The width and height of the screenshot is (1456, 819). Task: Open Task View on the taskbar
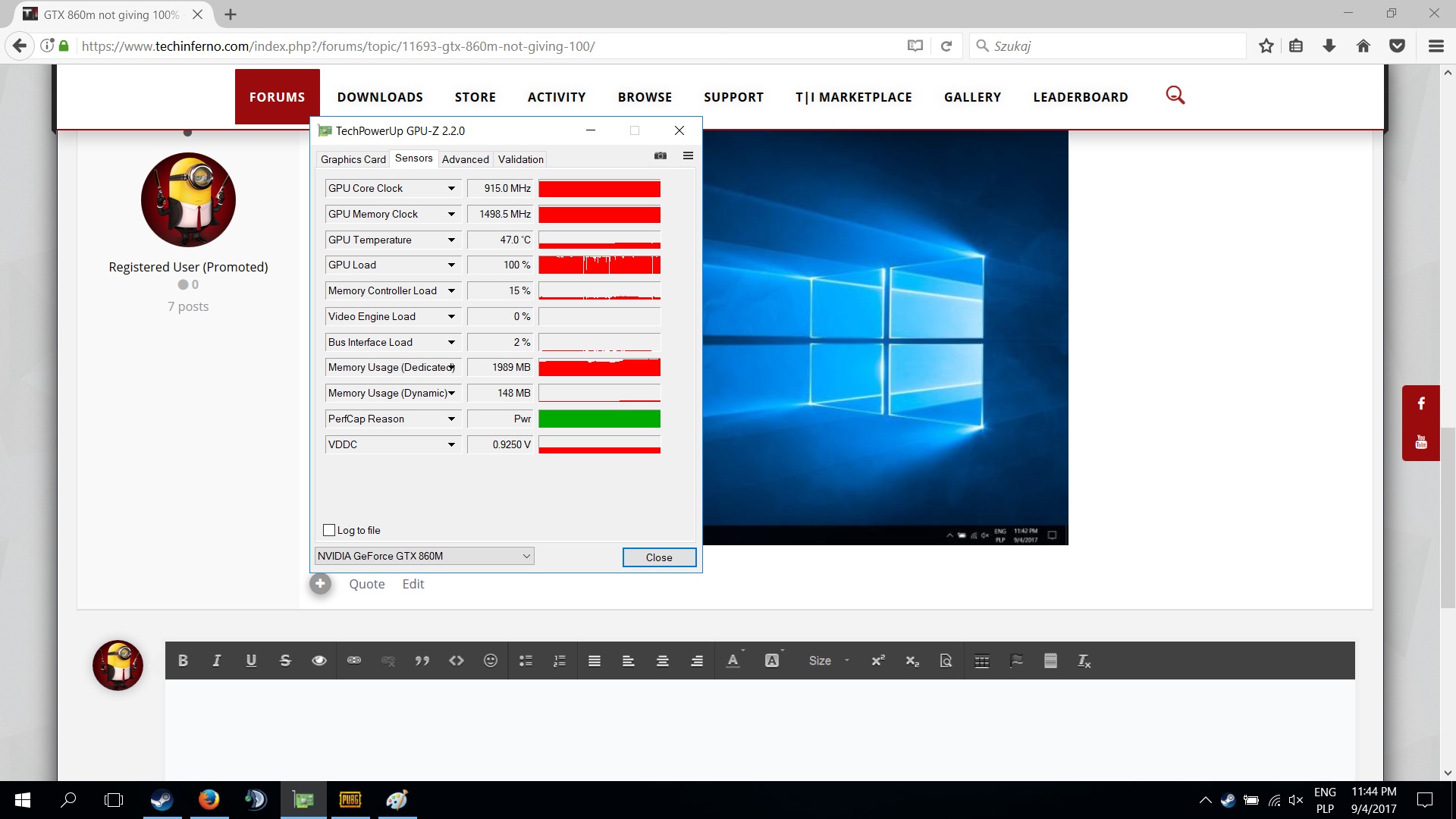point(114,799)
